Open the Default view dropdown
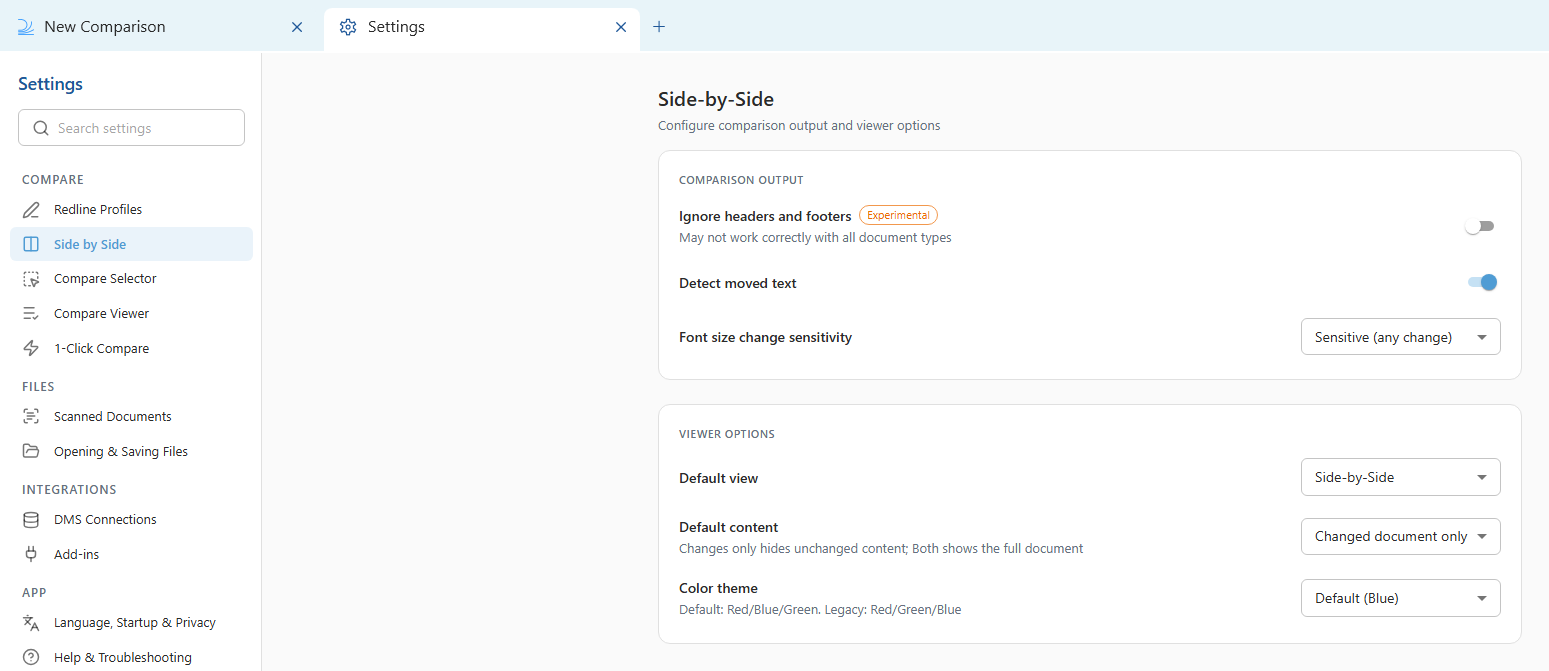 pos(1400,477)
